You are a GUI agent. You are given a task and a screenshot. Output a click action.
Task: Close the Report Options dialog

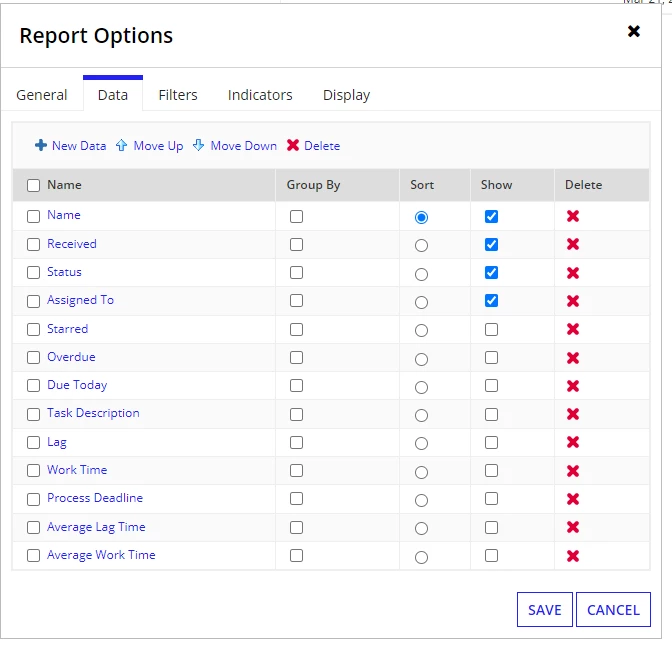coord(634,31)
